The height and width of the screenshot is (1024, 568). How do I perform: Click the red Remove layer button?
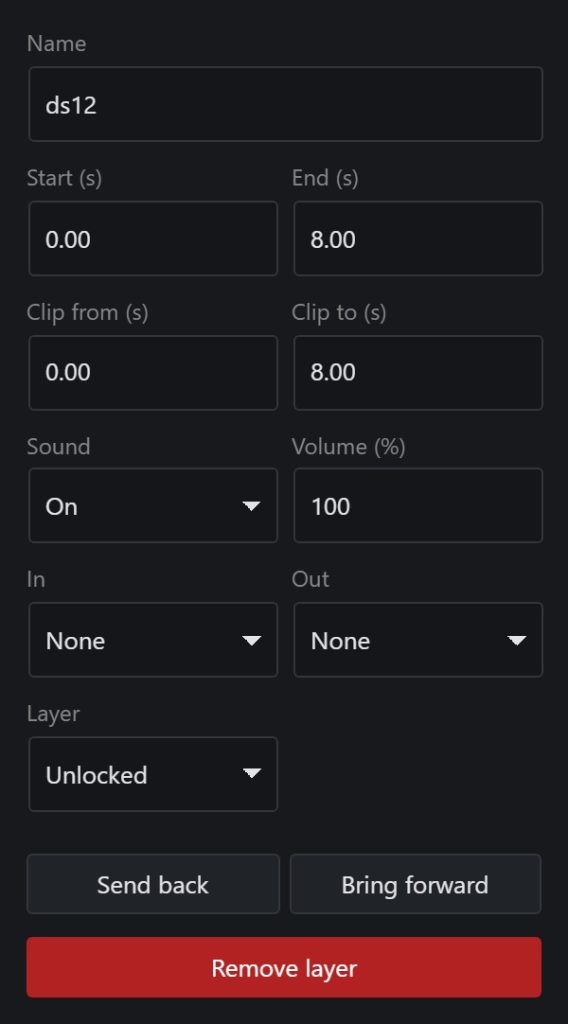pyautogui.click(x=284, y=967)
